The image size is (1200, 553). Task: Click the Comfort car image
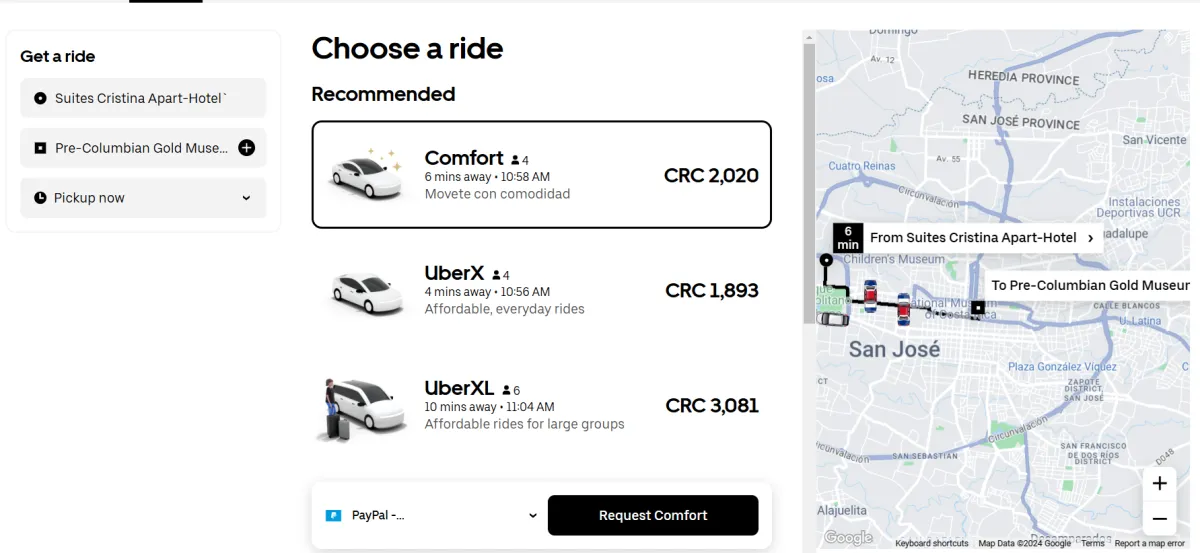tap(366, 174)
